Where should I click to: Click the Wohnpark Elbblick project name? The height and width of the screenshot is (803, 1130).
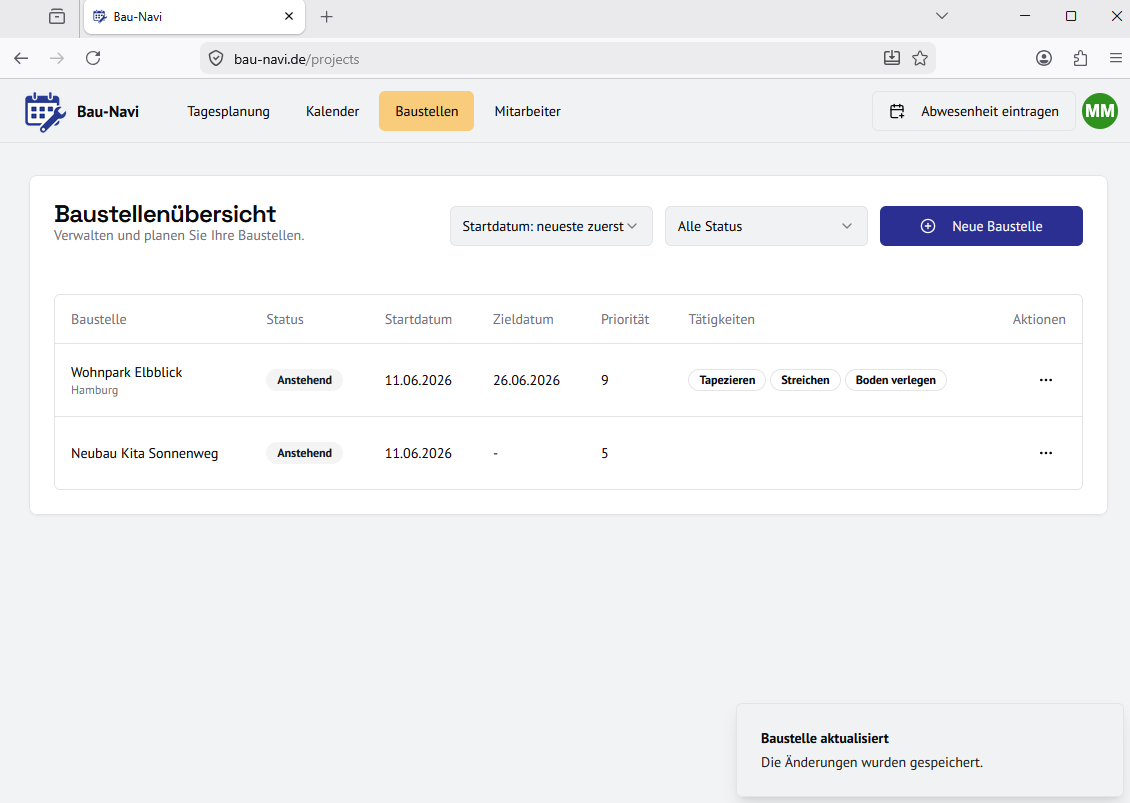pyautogui.click(x=127, y=372)
